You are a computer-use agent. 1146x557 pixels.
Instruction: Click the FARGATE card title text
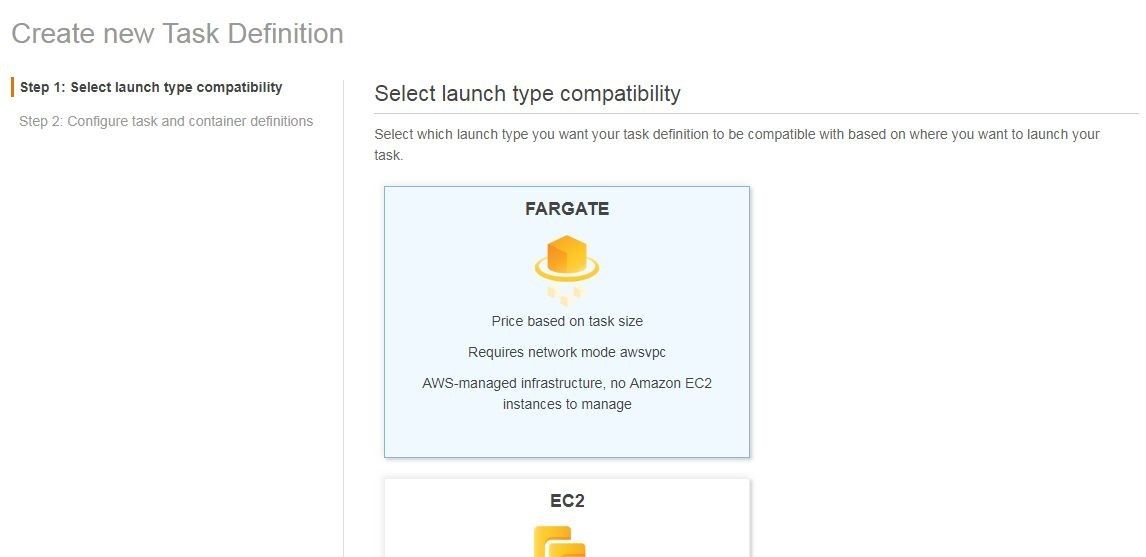coord(567,209)
